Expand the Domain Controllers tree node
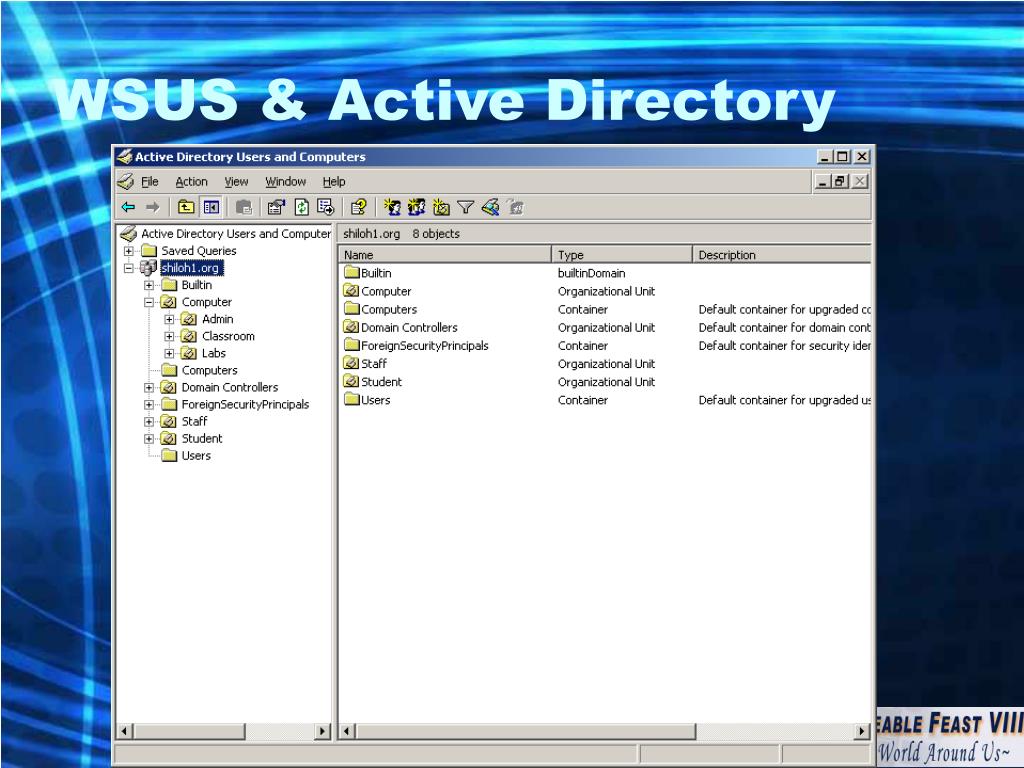The width and height of the screenshot is (1024, 768). pyautogui.click(x=149, y=387)
